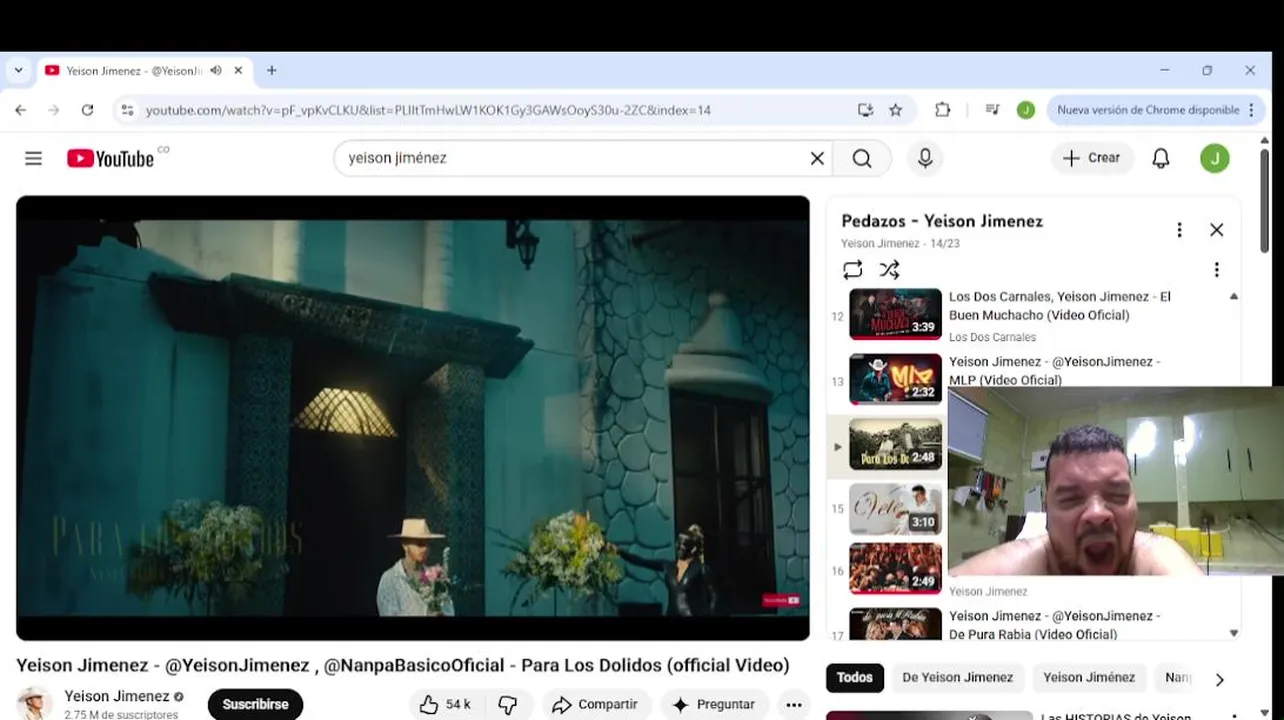Go to YouTube home via logo

point(111,158)
